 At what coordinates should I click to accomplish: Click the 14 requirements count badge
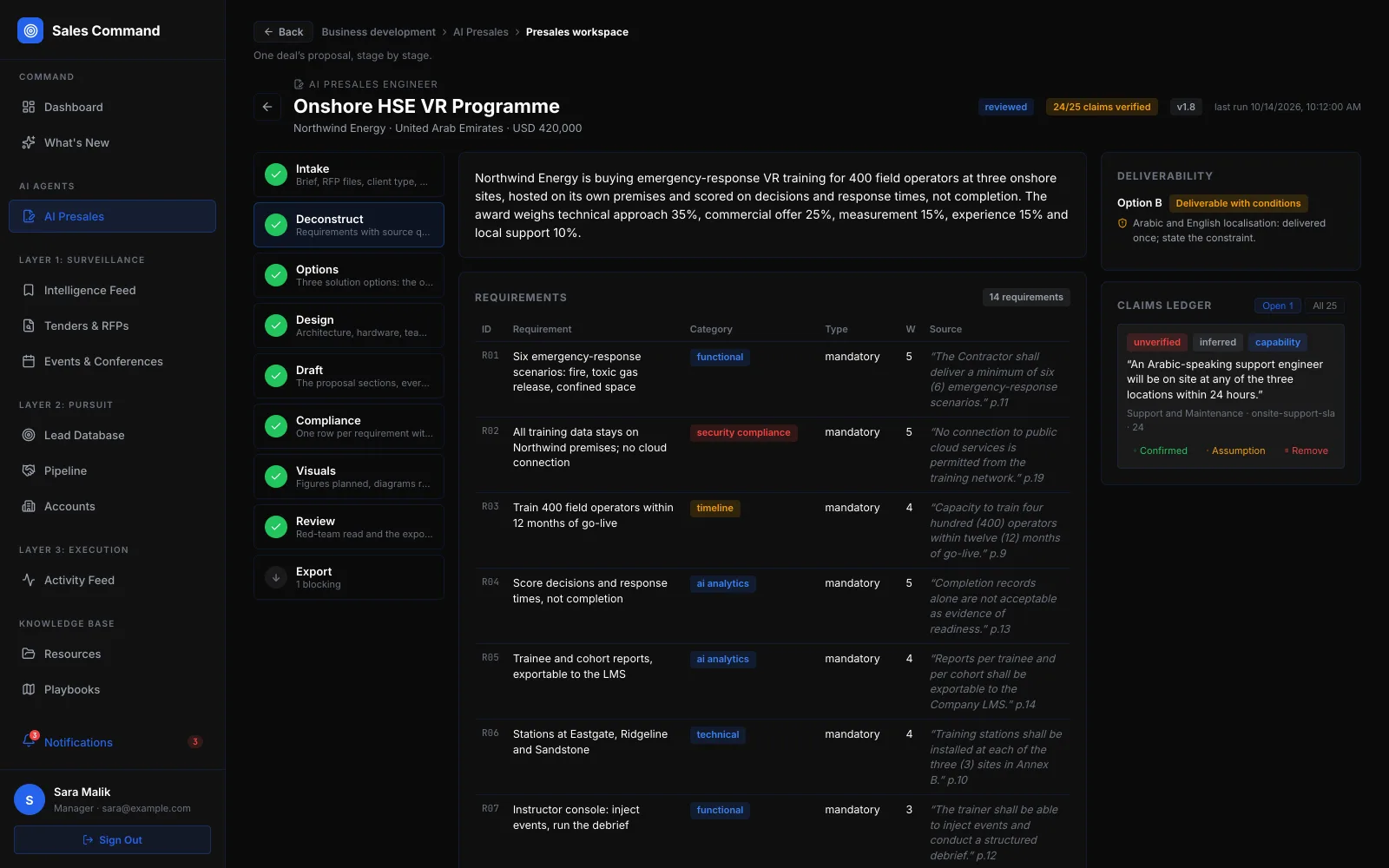click(1026, 297)
